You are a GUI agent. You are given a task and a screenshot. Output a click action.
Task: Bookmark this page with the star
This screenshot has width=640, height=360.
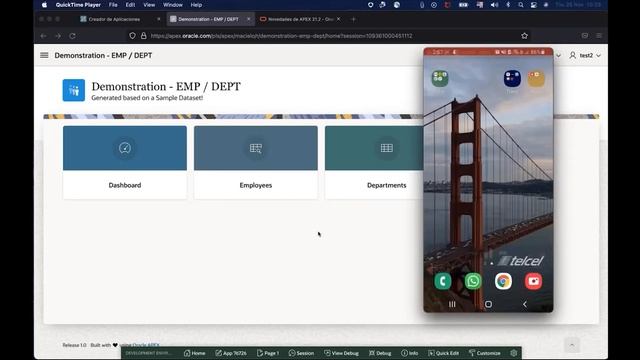click(524, 36)
